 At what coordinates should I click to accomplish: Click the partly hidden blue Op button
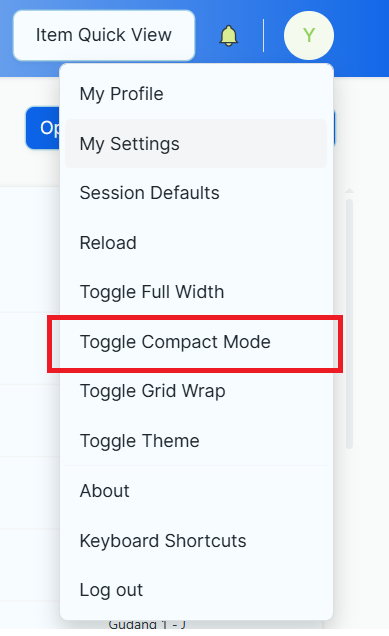[x=43, y=128]
